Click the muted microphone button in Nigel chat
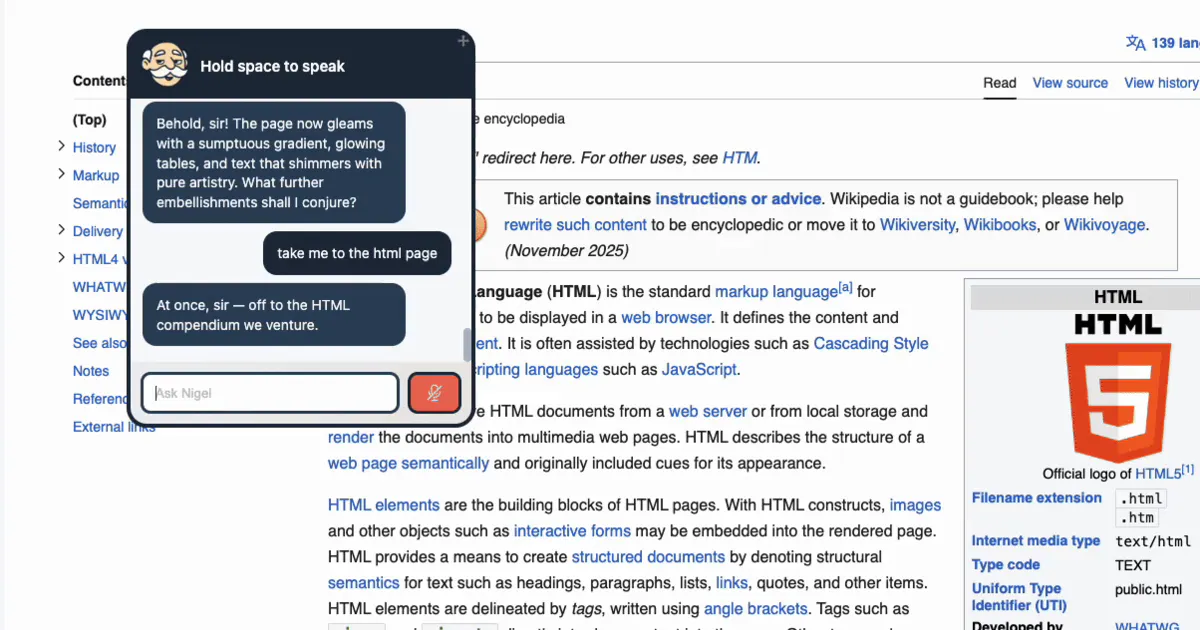This screenshot has width=1200, height=630. (x=434, y=393)
